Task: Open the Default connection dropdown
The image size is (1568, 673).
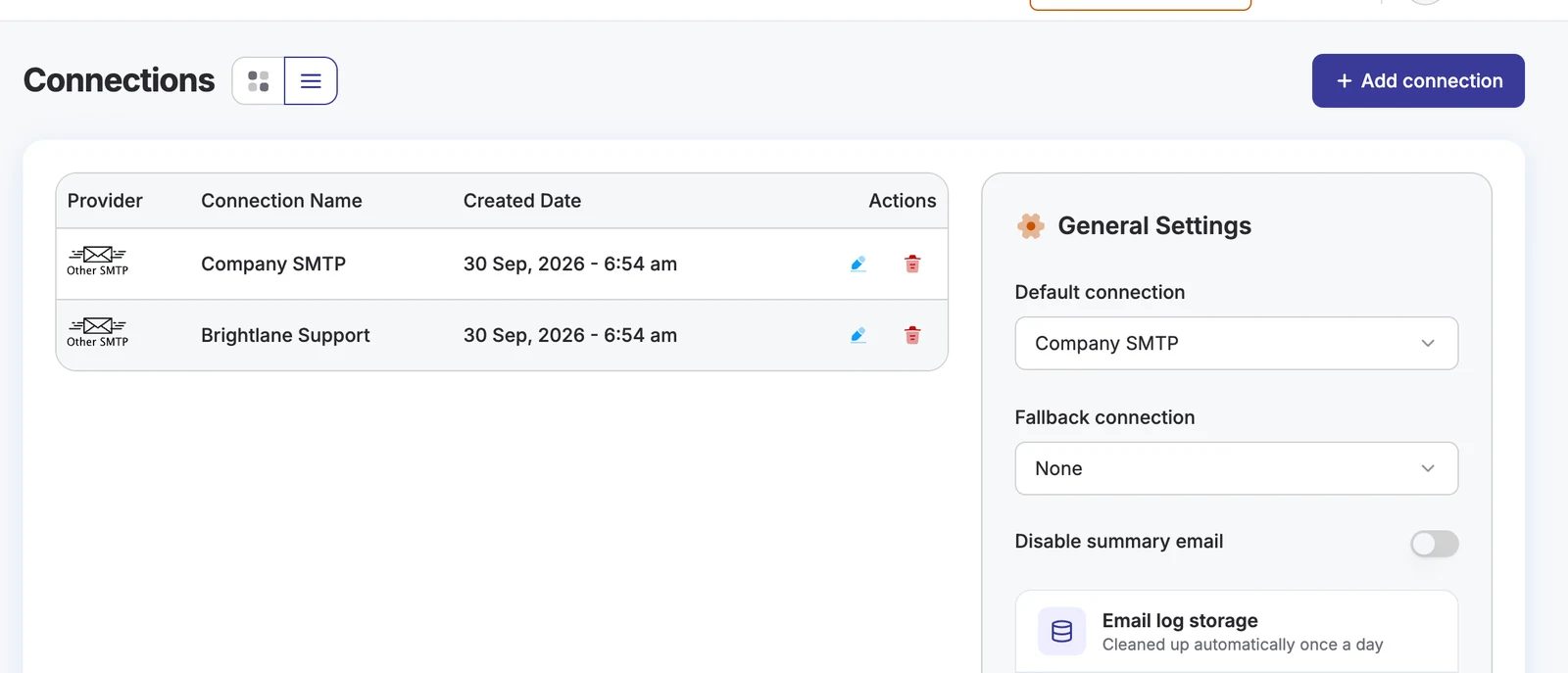Action: tap(1237, 343)
